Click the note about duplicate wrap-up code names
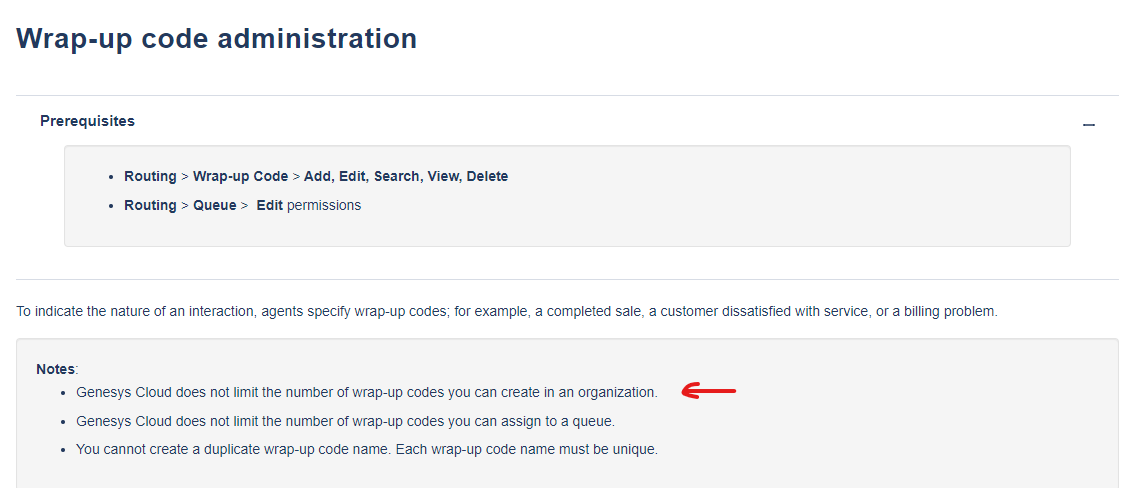 pyautogui.click(x=366, y=449)
